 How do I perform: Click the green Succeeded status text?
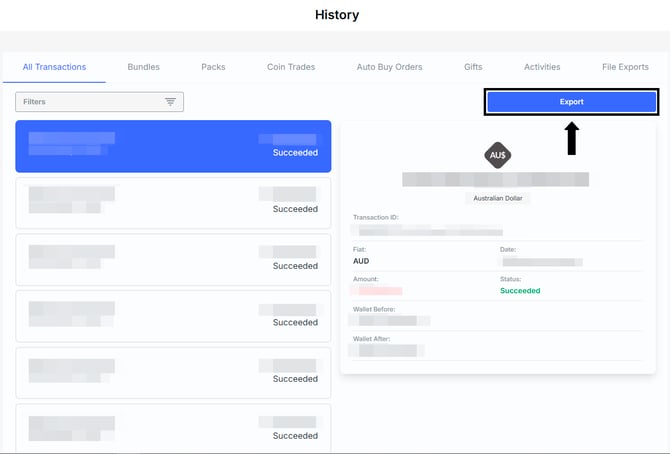click(x=520, y=291)
